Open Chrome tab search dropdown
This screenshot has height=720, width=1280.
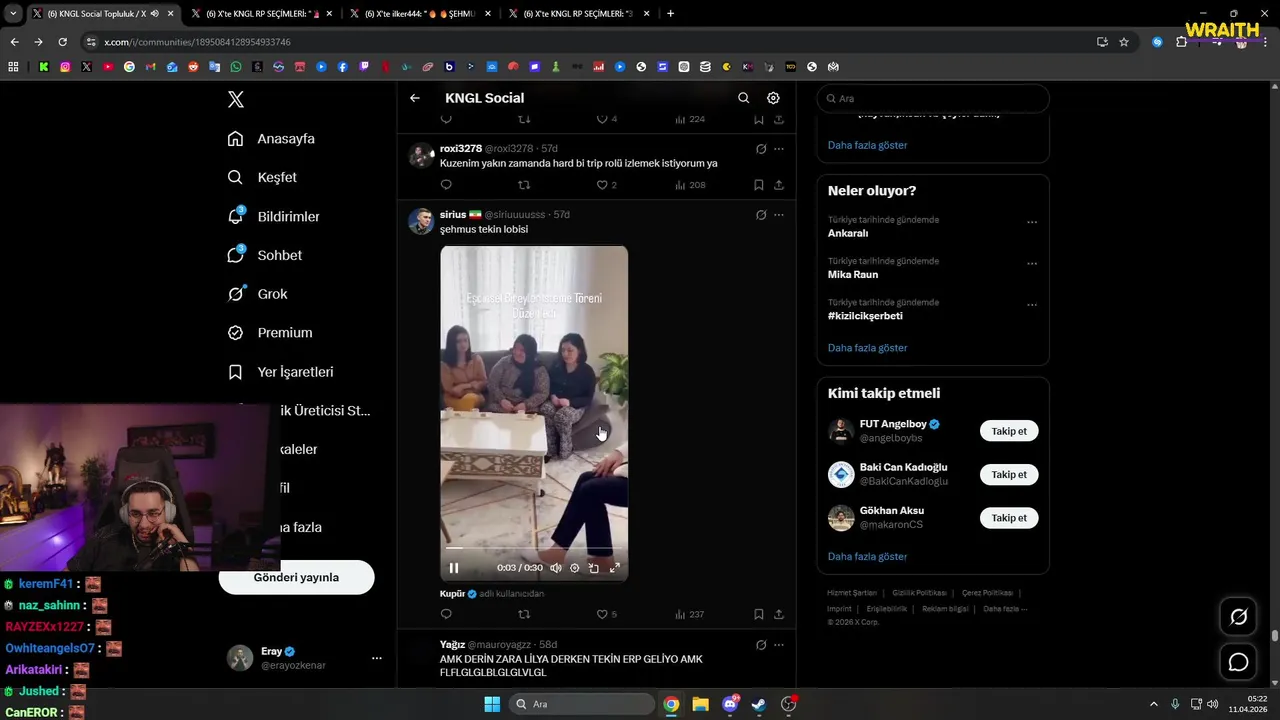pos(13,14)
